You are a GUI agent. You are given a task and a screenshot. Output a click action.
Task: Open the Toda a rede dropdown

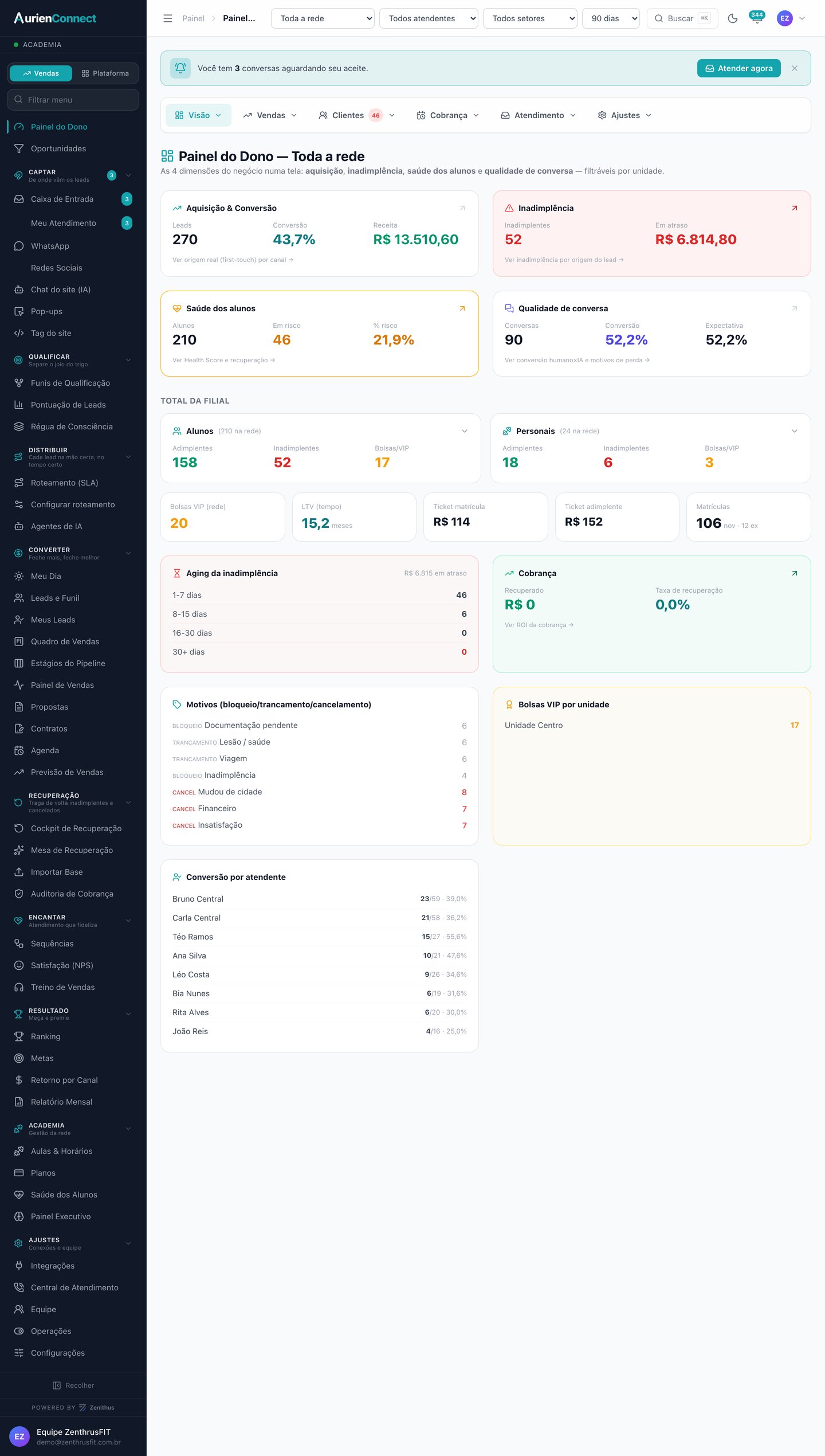(323, 18)
